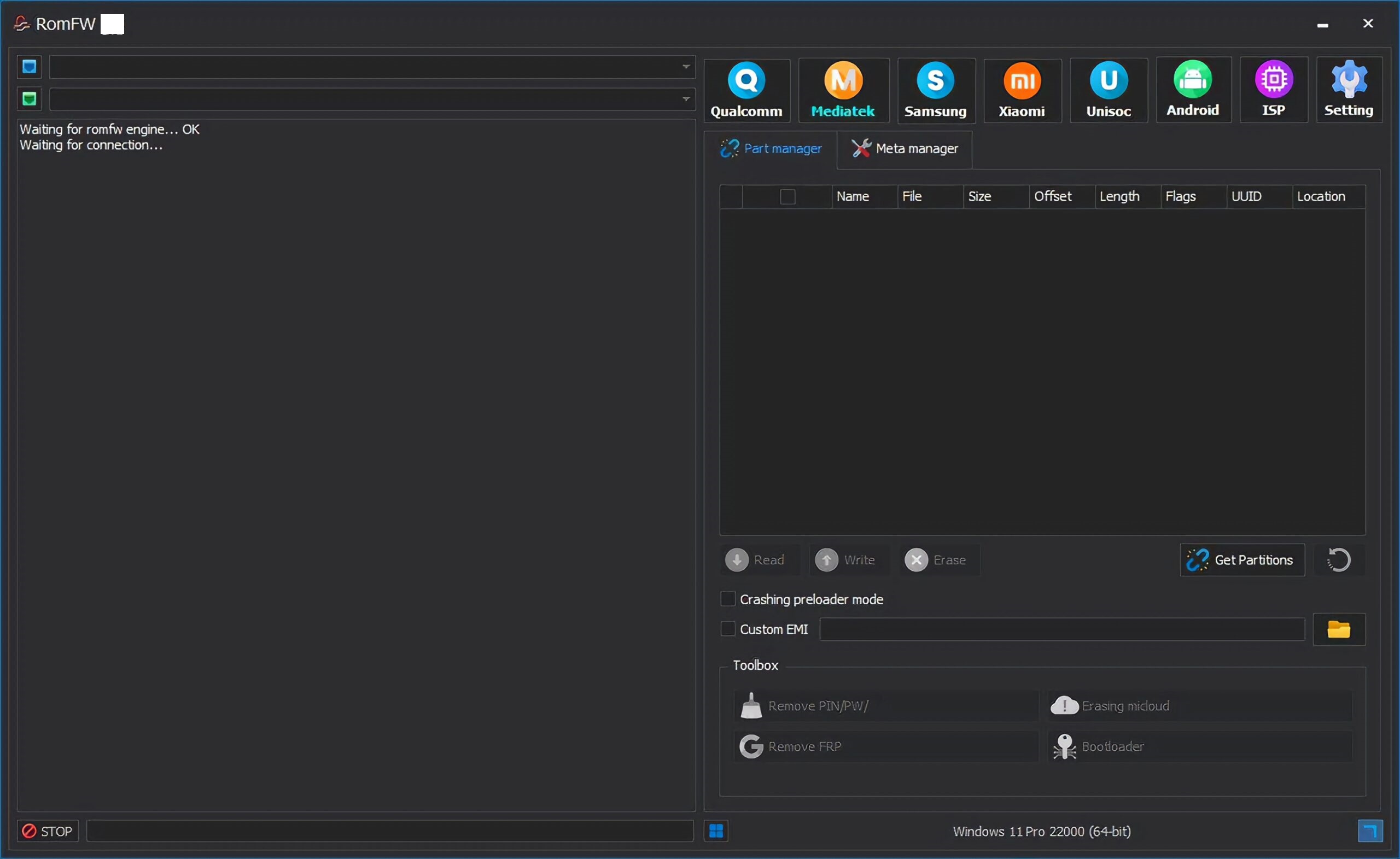Enable the Custom EMI checkbox
Screen dimensions: 1400x859
[728, 629]
